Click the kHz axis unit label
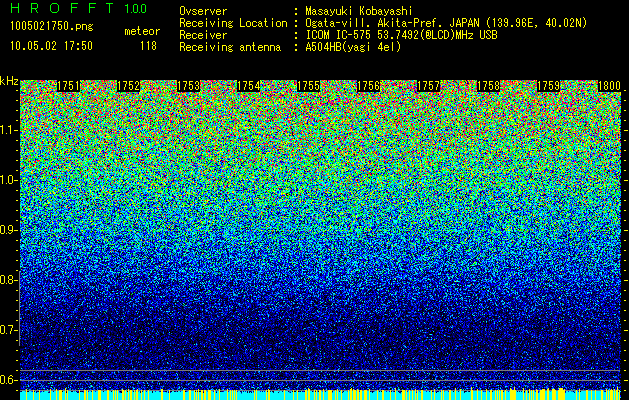Image resolution: width=629 pixels, height=400 pixels. [9, 81]
